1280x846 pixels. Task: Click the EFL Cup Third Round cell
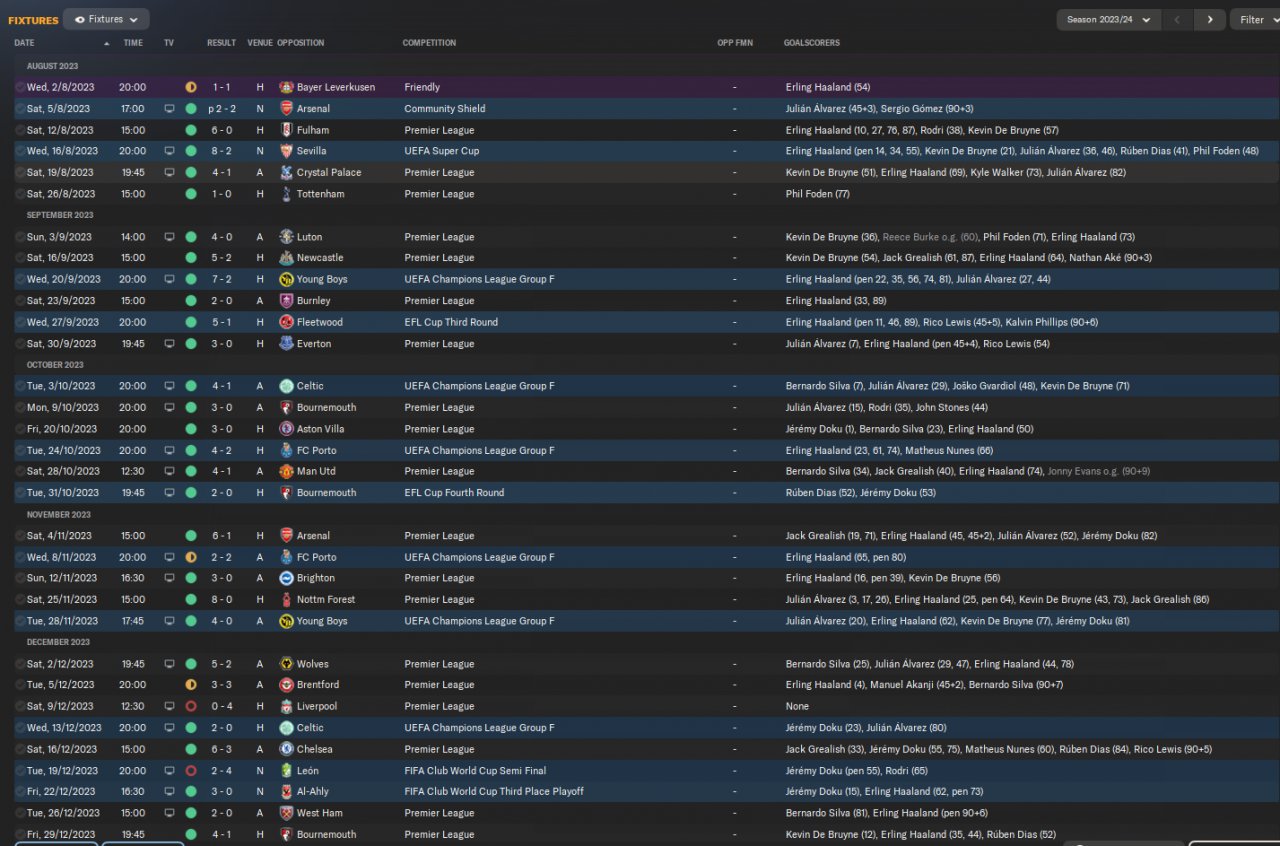click(x=451, y=322)
